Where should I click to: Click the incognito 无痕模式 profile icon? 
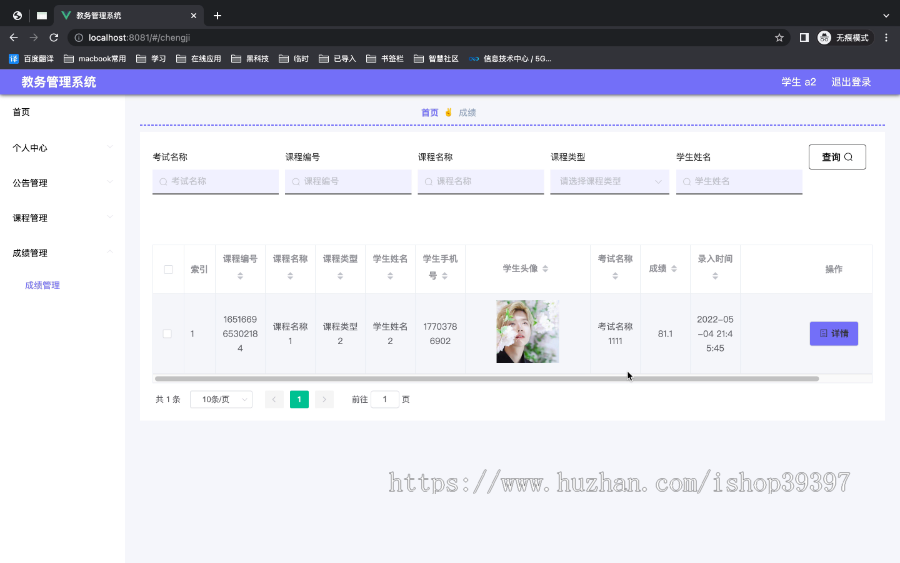point(843,37)
